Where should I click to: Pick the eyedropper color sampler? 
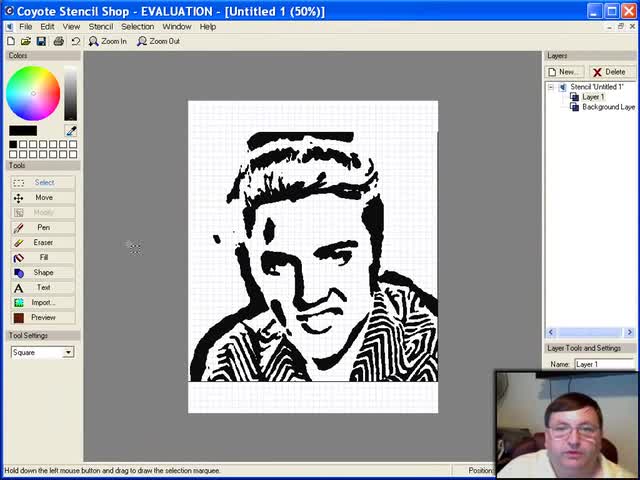(71, 131)
